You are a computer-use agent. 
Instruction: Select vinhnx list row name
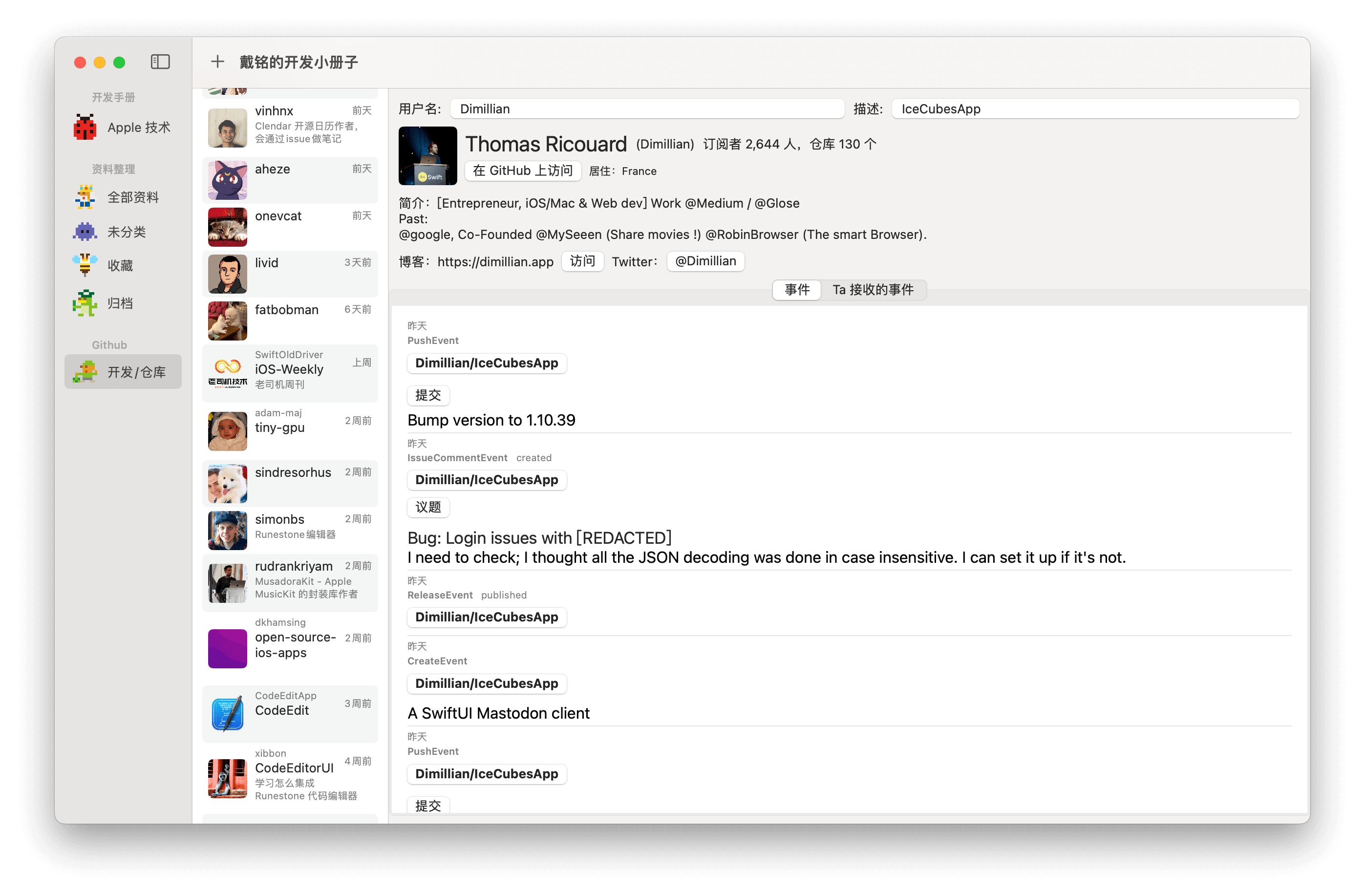(x=274, y=111)
